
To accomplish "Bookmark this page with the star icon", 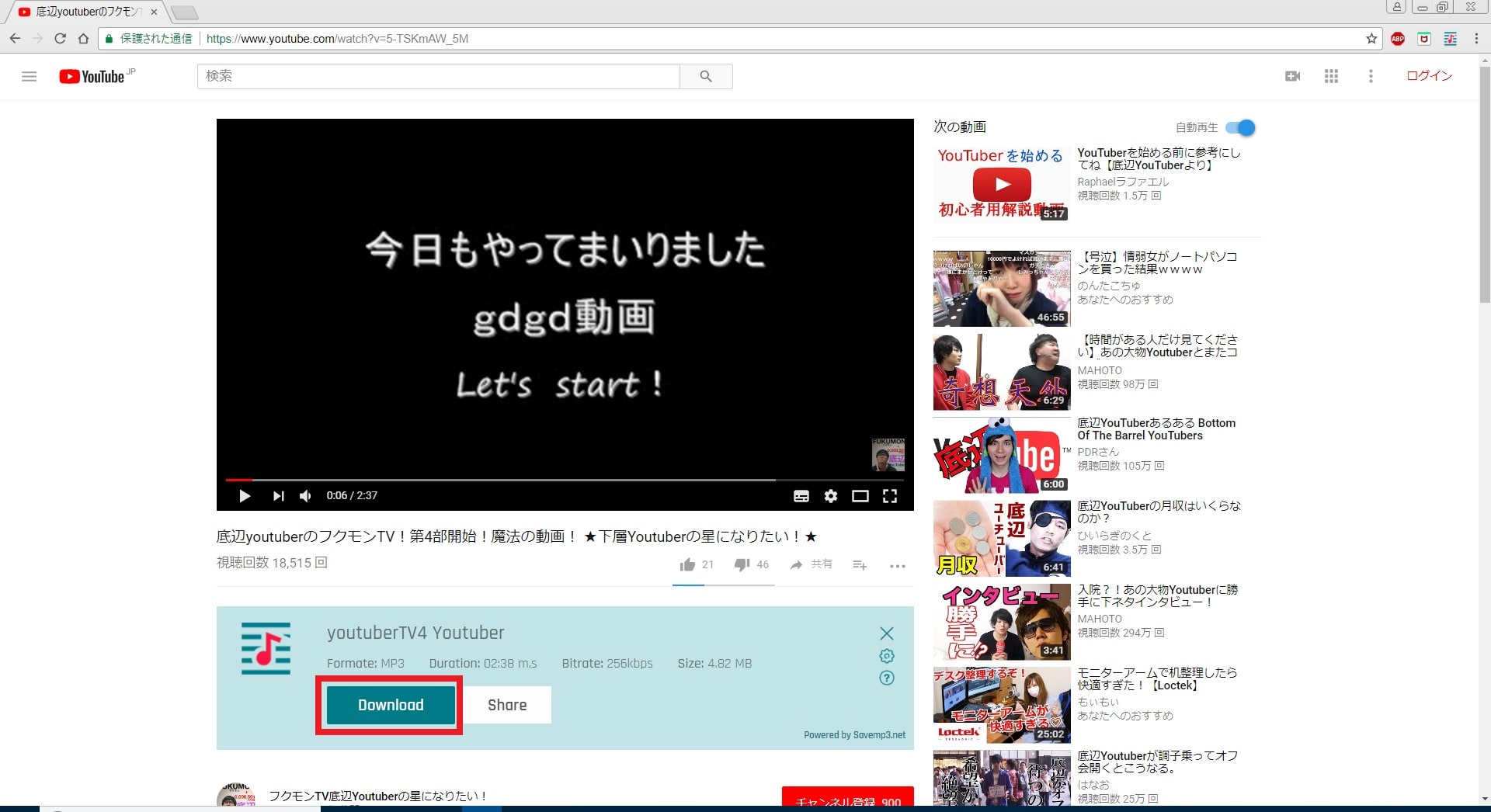I will click(x=1371, y=38).
